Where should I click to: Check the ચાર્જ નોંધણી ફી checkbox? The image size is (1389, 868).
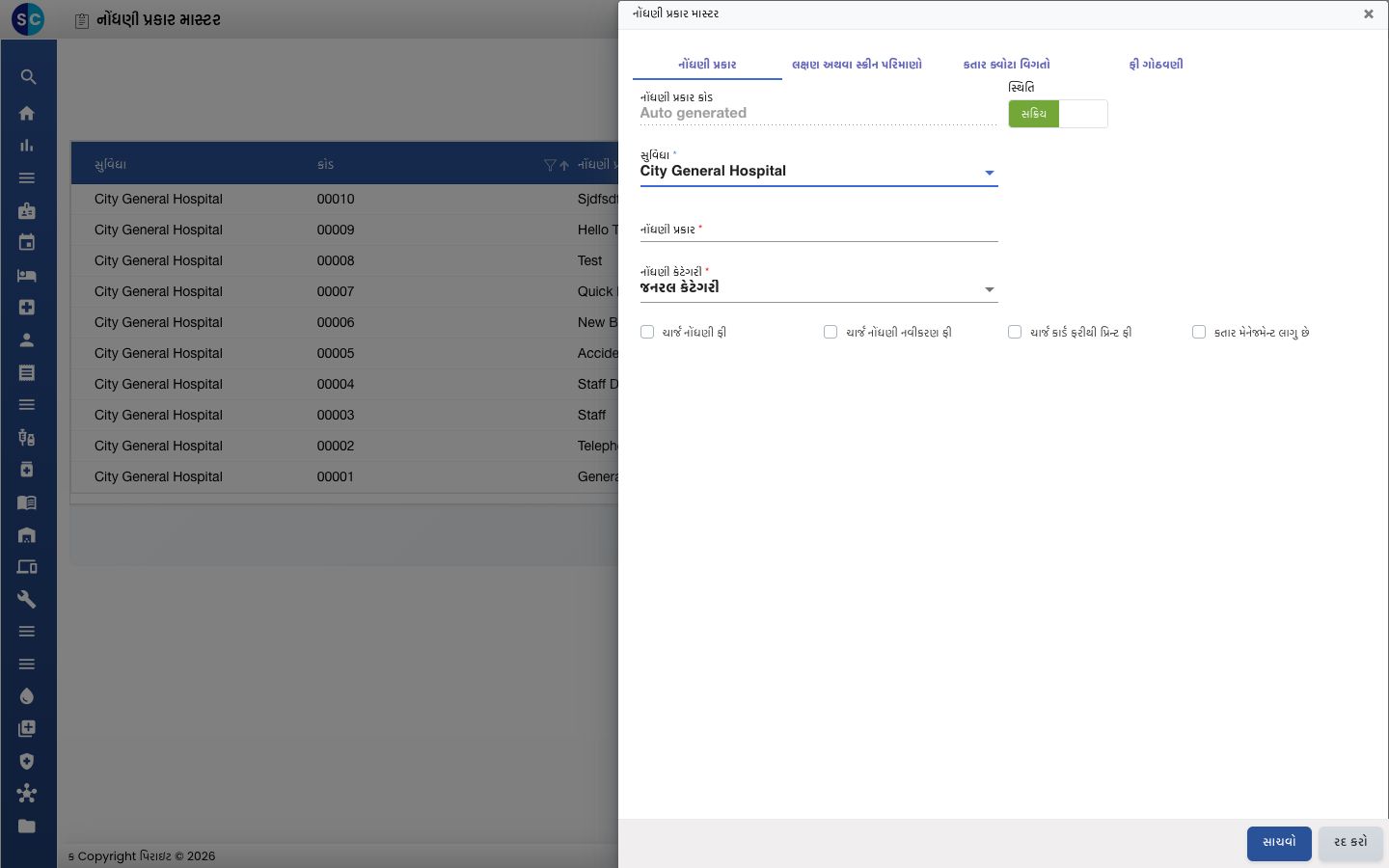tap(647, 332)
